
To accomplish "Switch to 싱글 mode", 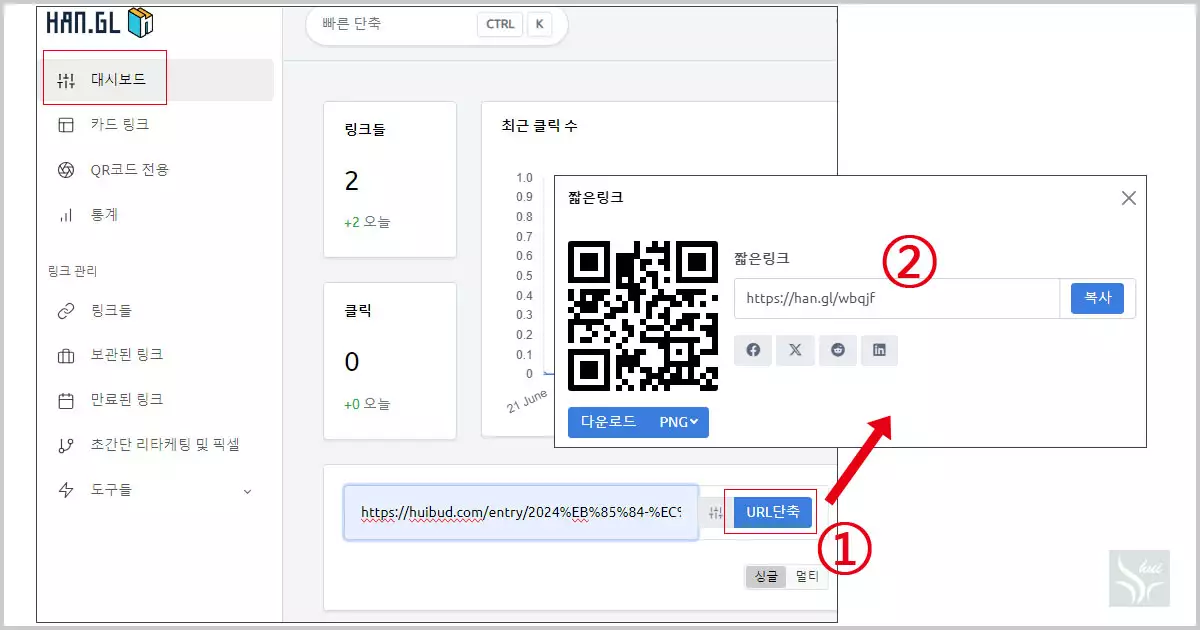I will point(764,577).
